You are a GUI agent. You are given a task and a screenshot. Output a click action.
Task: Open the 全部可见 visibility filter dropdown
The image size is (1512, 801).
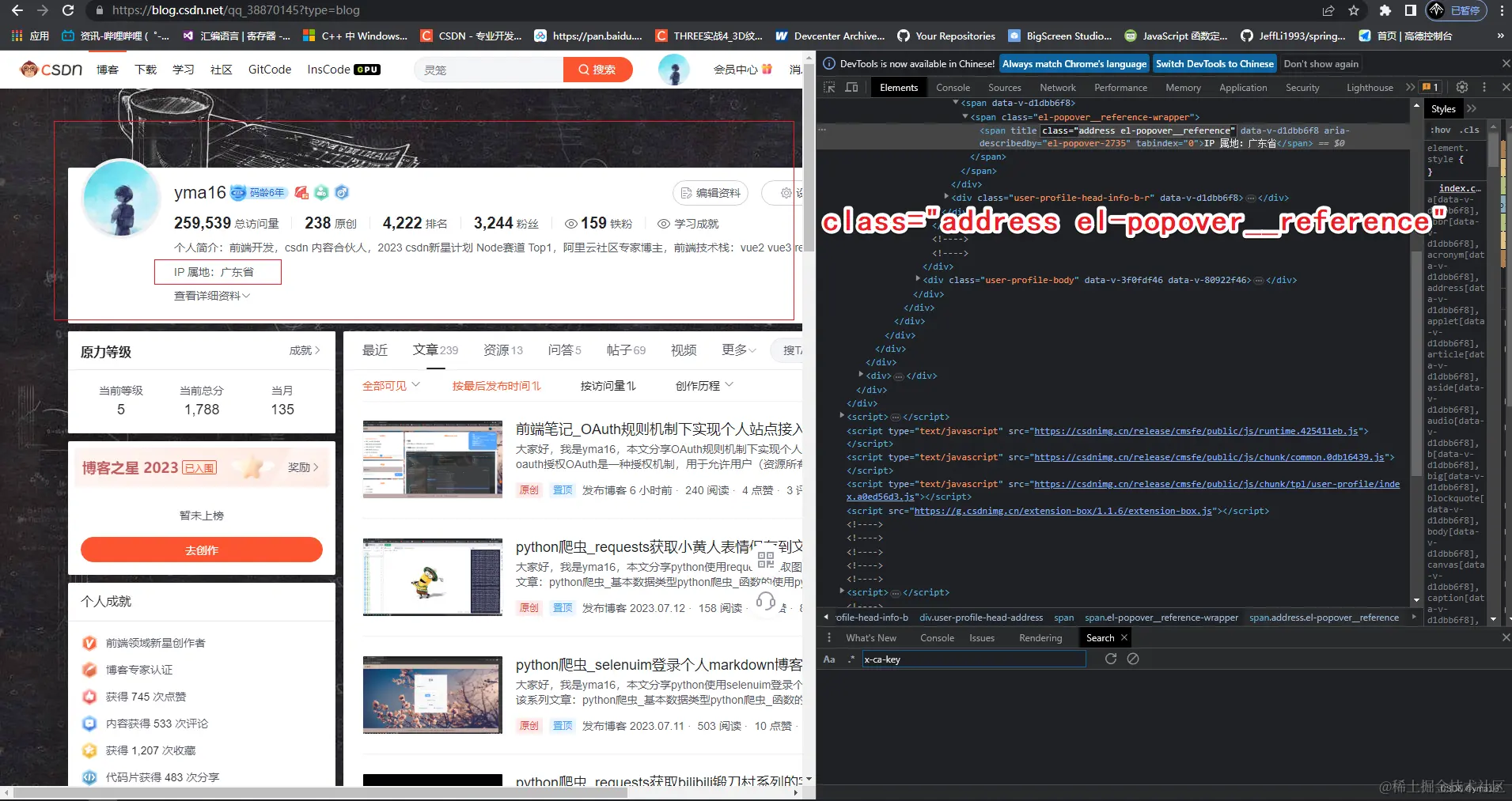(392, 385)
